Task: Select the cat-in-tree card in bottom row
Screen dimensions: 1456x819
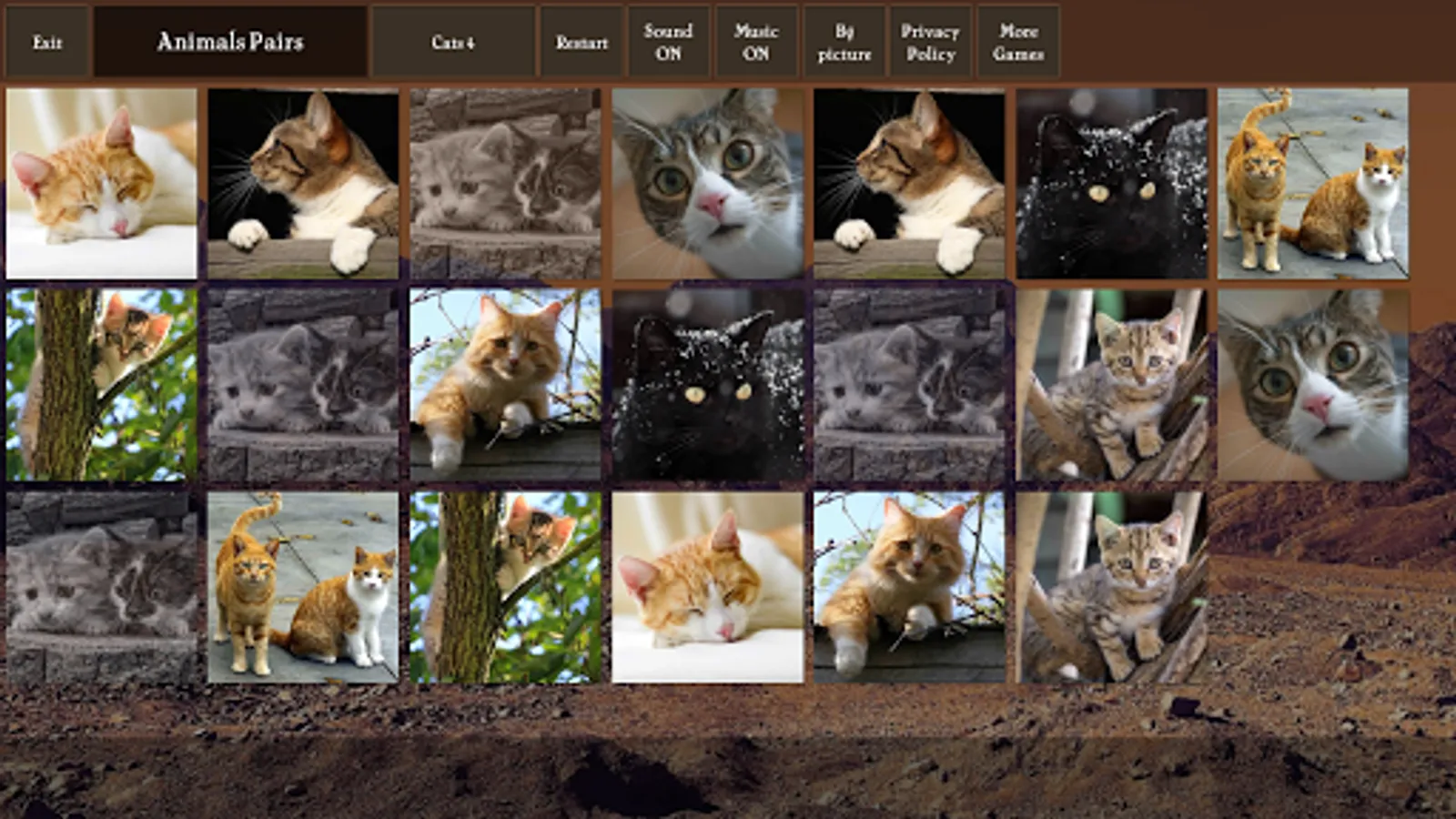Action: tap(505, 587)
